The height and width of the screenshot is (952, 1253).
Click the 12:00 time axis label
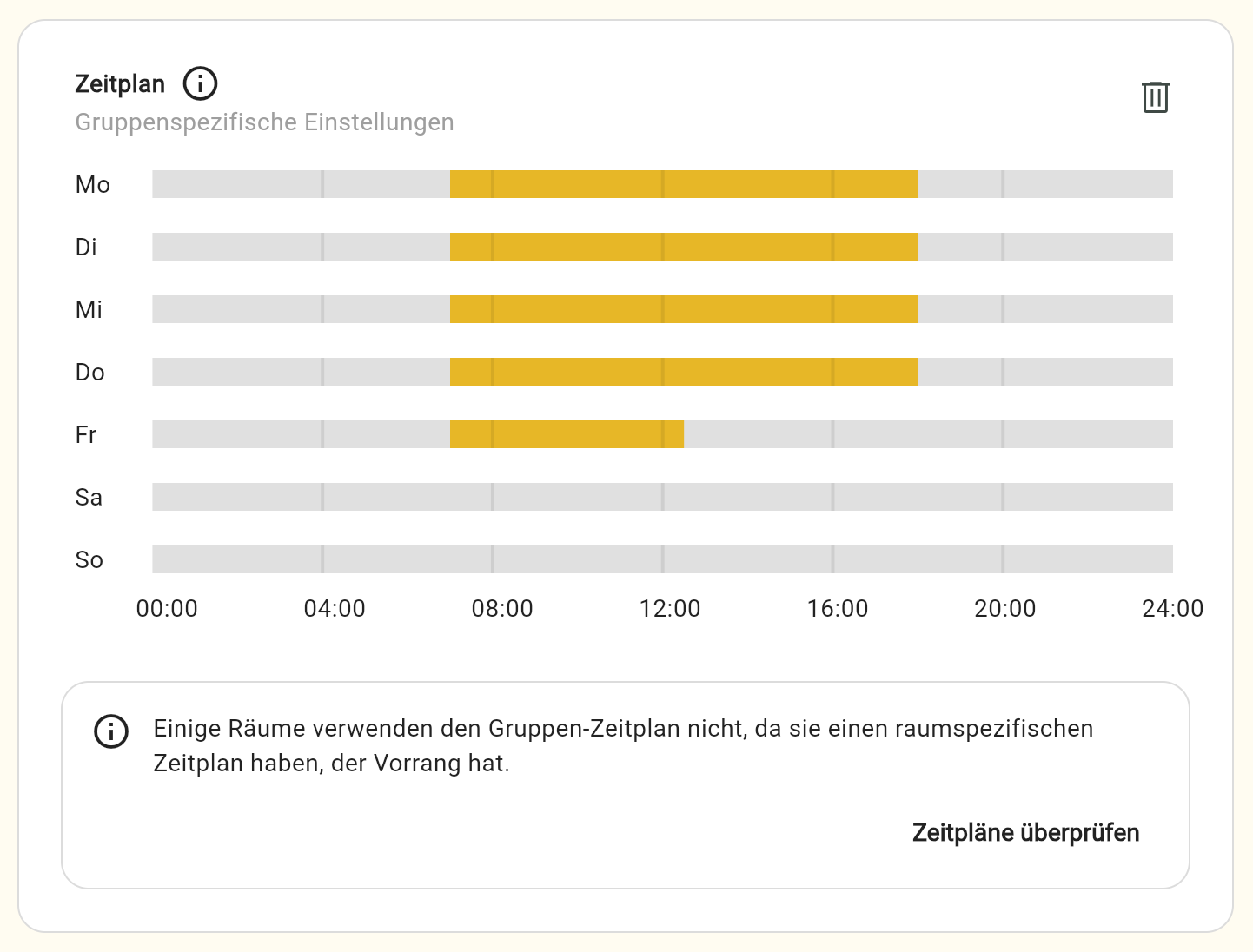click(670, 609)
